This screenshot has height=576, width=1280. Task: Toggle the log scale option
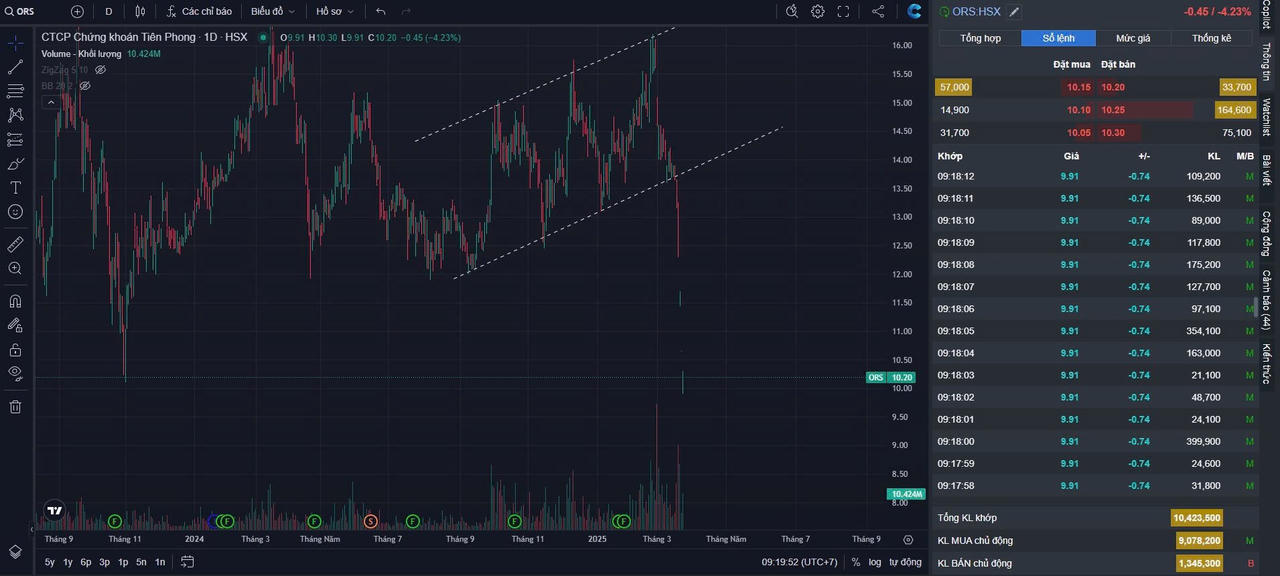coord(875,562)
